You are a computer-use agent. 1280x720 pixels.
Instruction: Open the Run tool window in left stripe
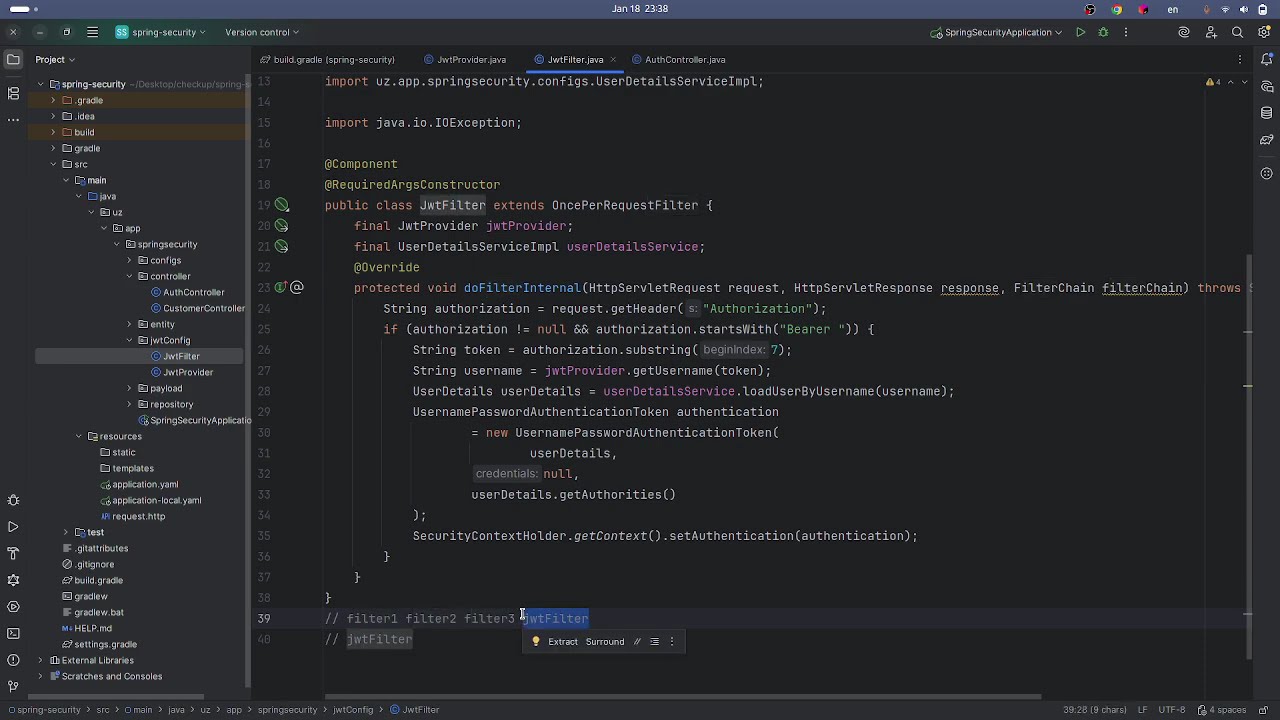[x=13, y=527]
